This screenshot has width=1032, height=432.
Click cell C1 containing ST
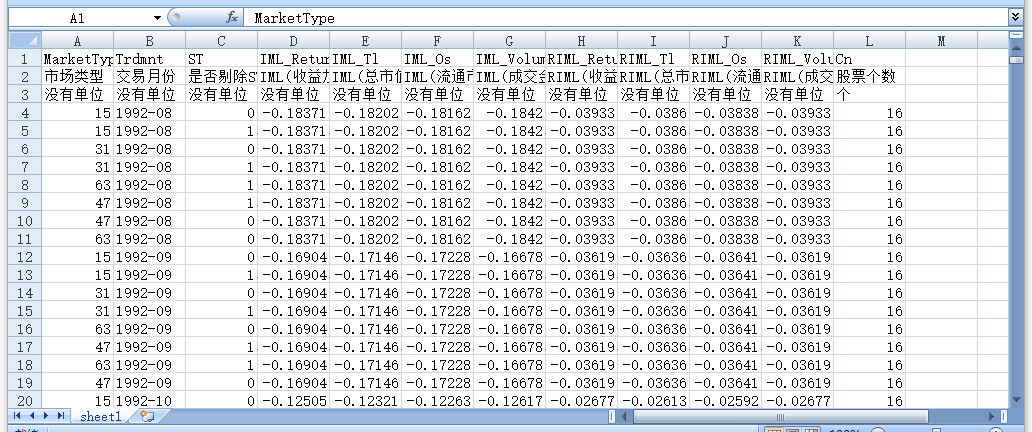click(221, 59)
